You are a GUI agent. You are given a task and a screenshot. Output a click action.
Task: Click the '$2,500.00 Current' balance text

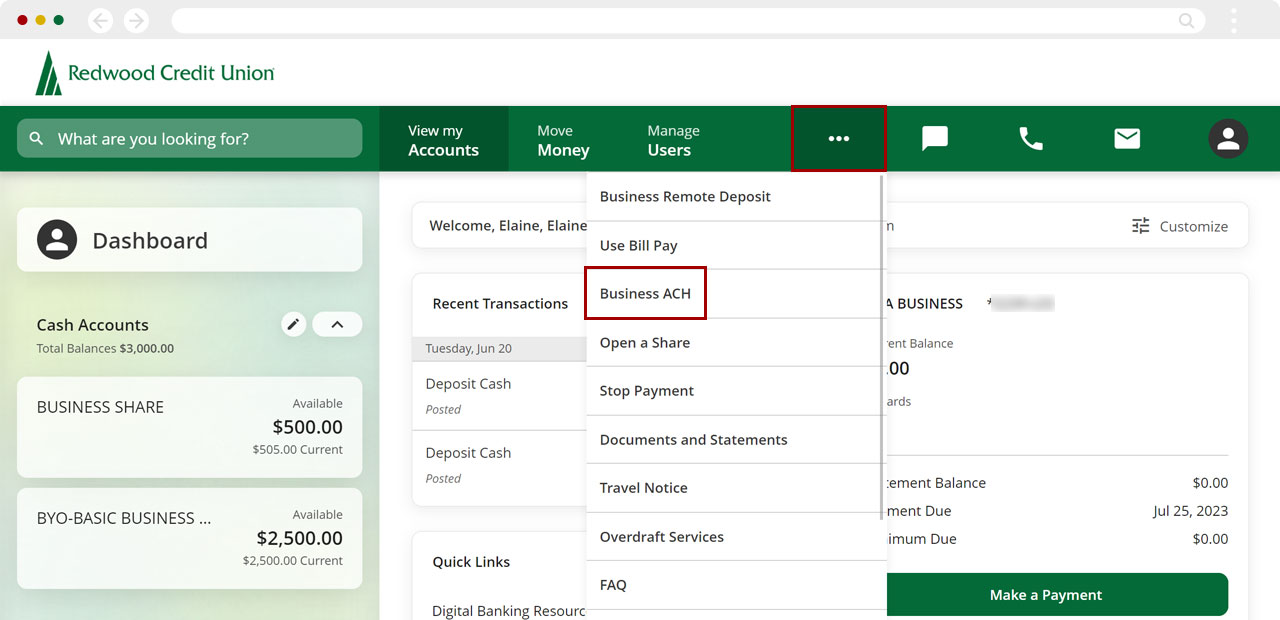tap(293, 561)
